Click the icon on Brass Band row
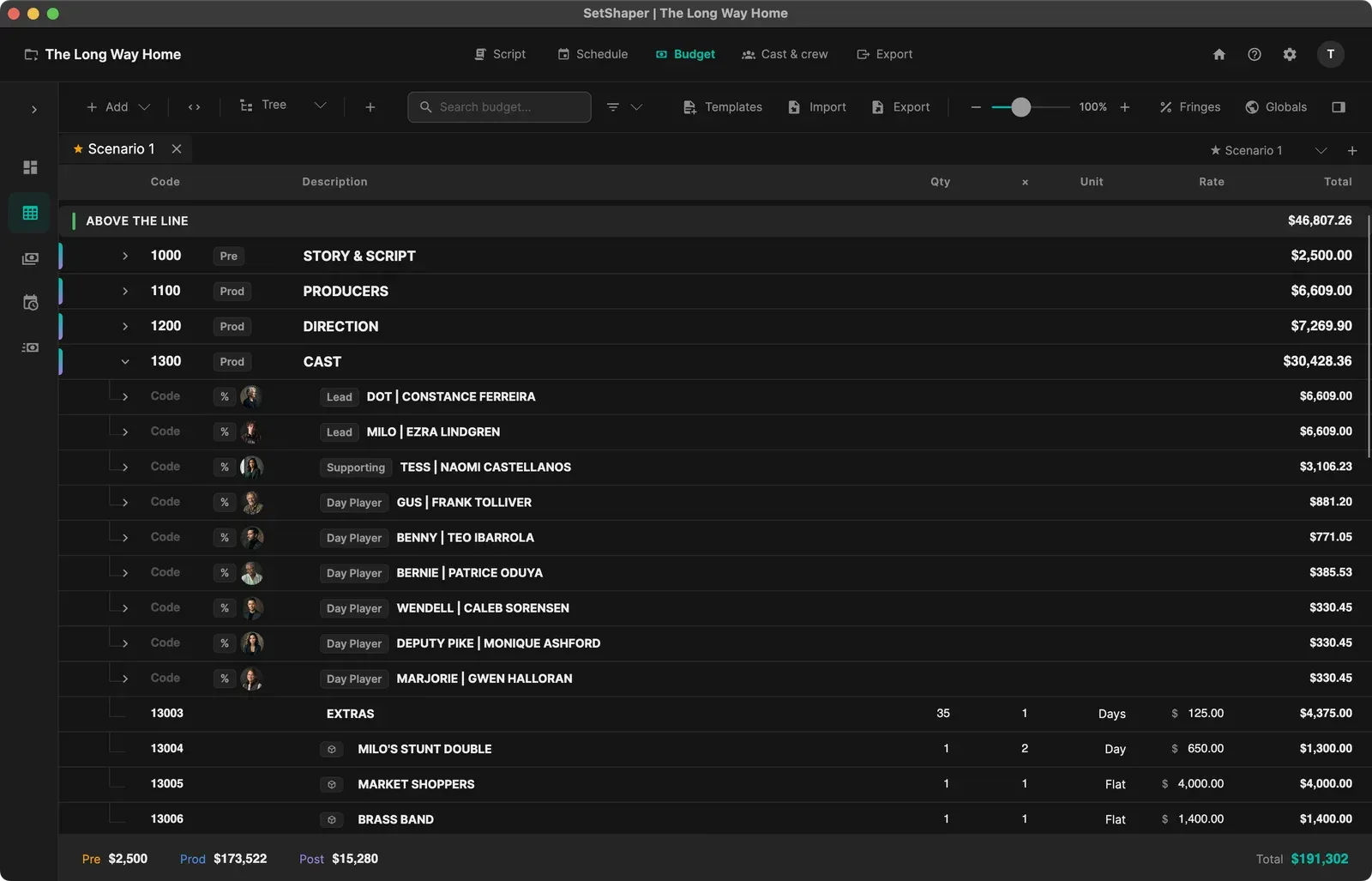The height and width of the screenshot is (881, 1372). click(332, 819)
